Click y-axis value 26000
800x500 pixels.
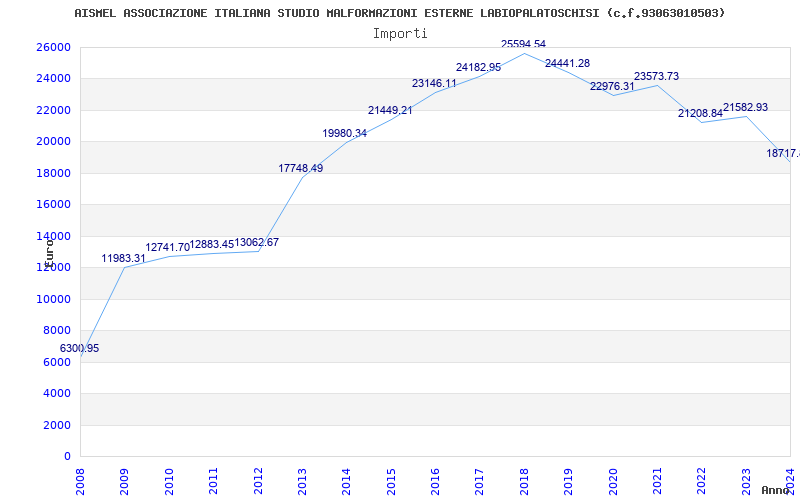53,47
